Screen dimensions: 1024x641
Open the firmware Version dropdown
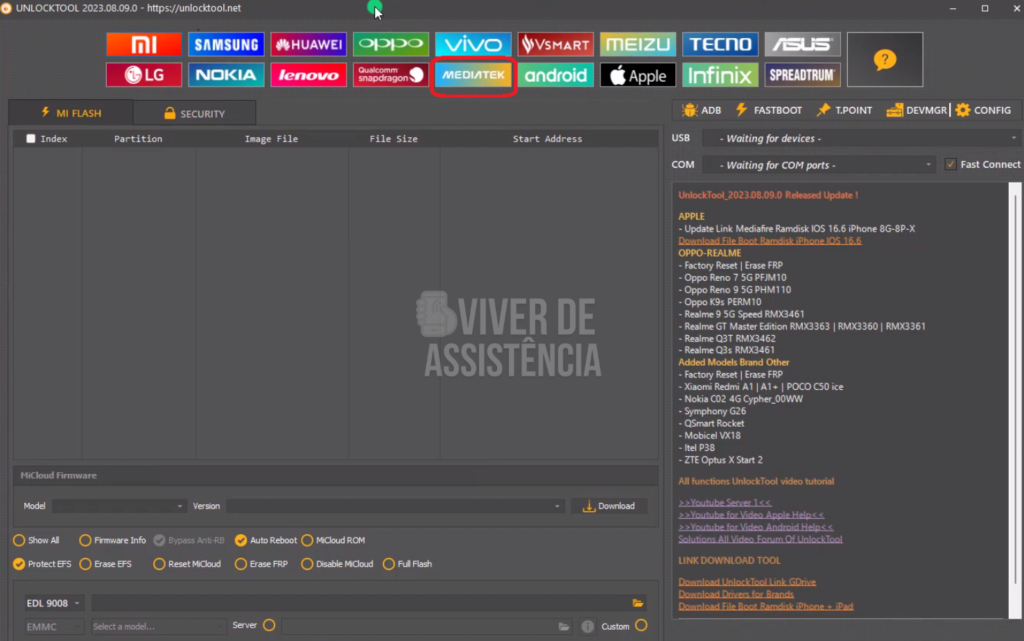click(395, 506)
